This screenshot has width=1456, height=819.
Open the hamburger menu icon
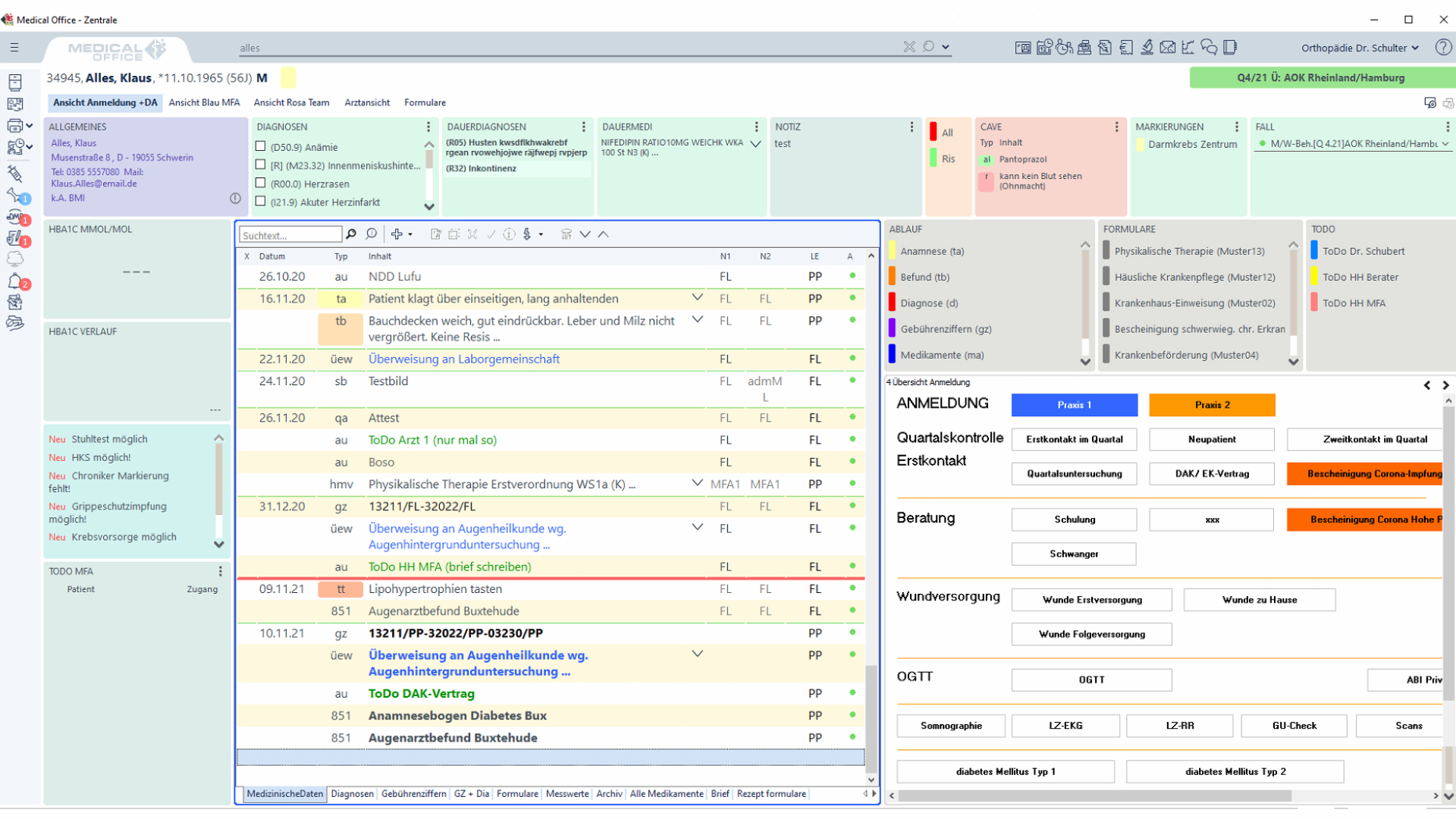click(14, 47)
